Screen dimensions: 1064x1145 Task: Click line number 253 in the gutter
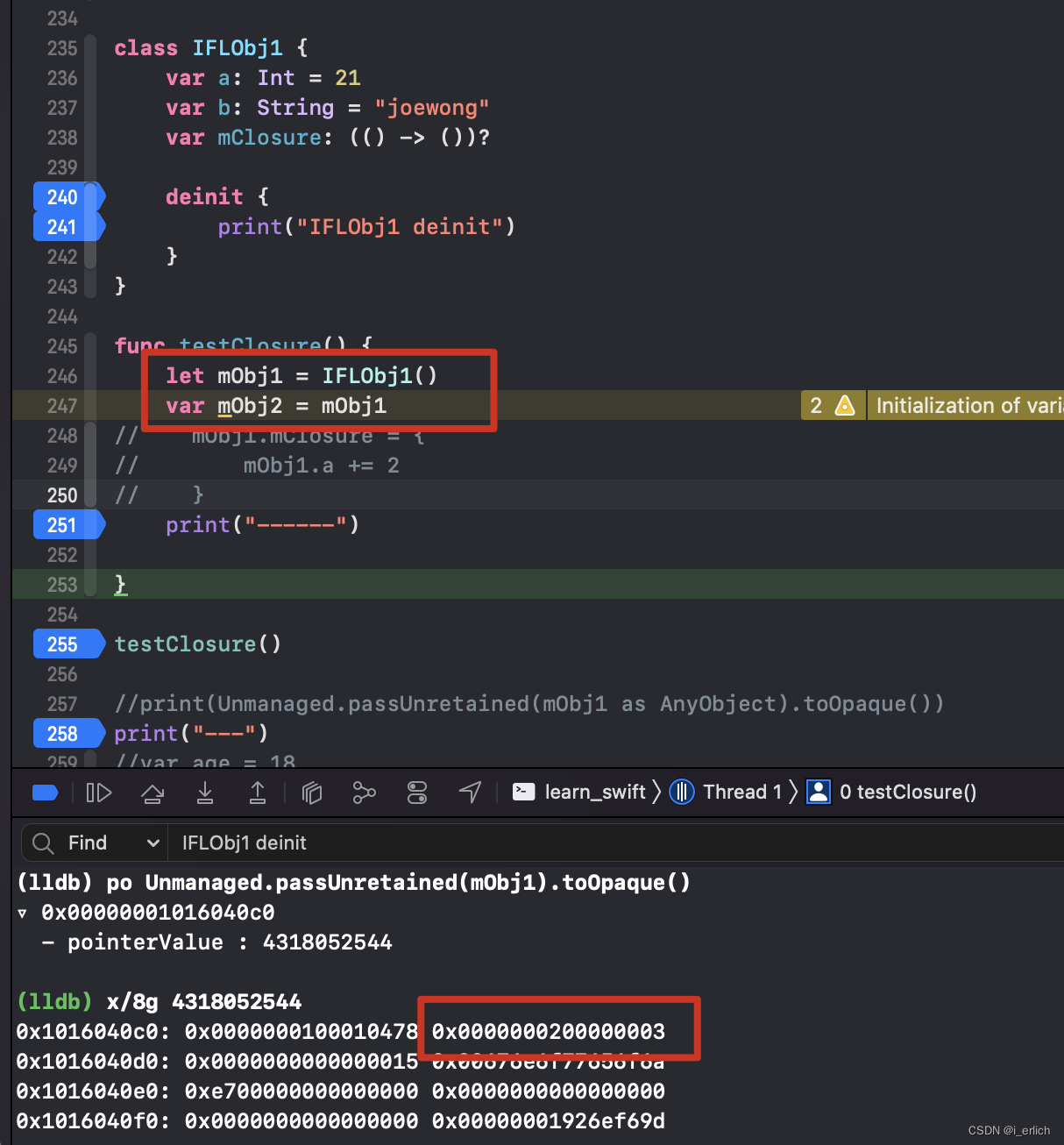pyautogui.click(x=61, y=585)
